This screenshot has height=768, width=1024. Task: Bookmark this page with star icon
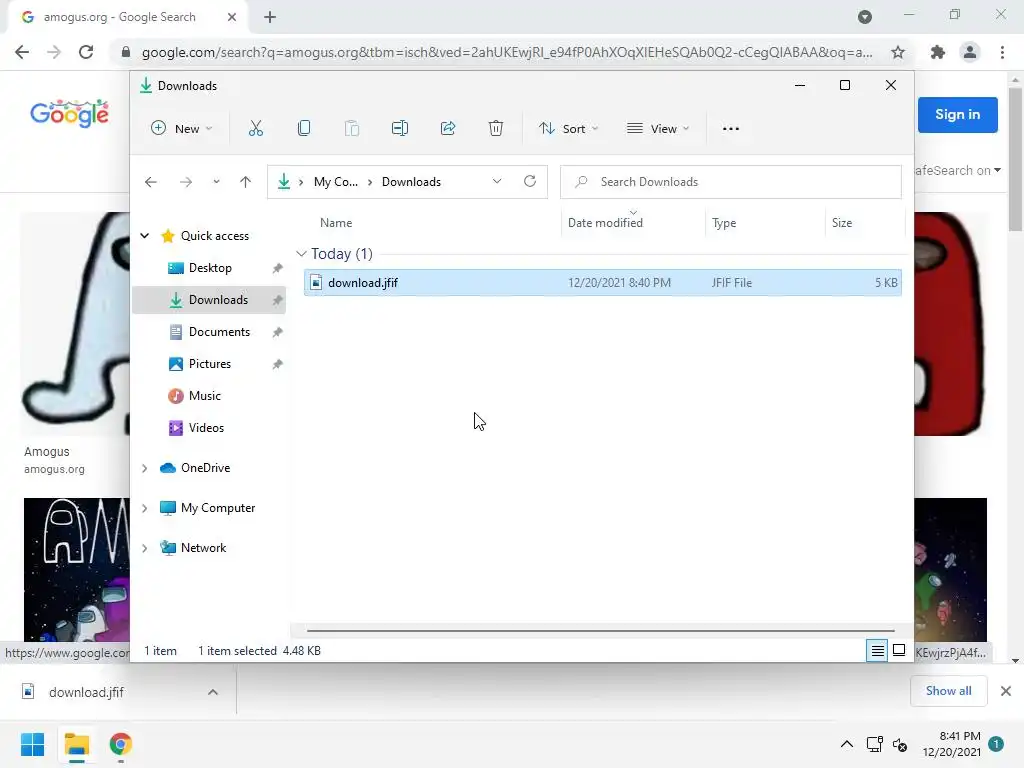898,52
